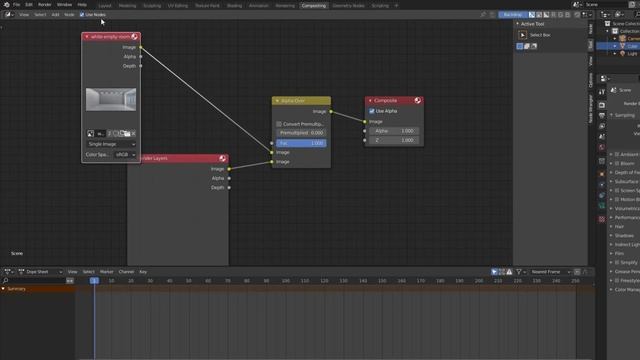Open the Output properties tab icon
Screen dimensions: 640x360
(602, 116)
